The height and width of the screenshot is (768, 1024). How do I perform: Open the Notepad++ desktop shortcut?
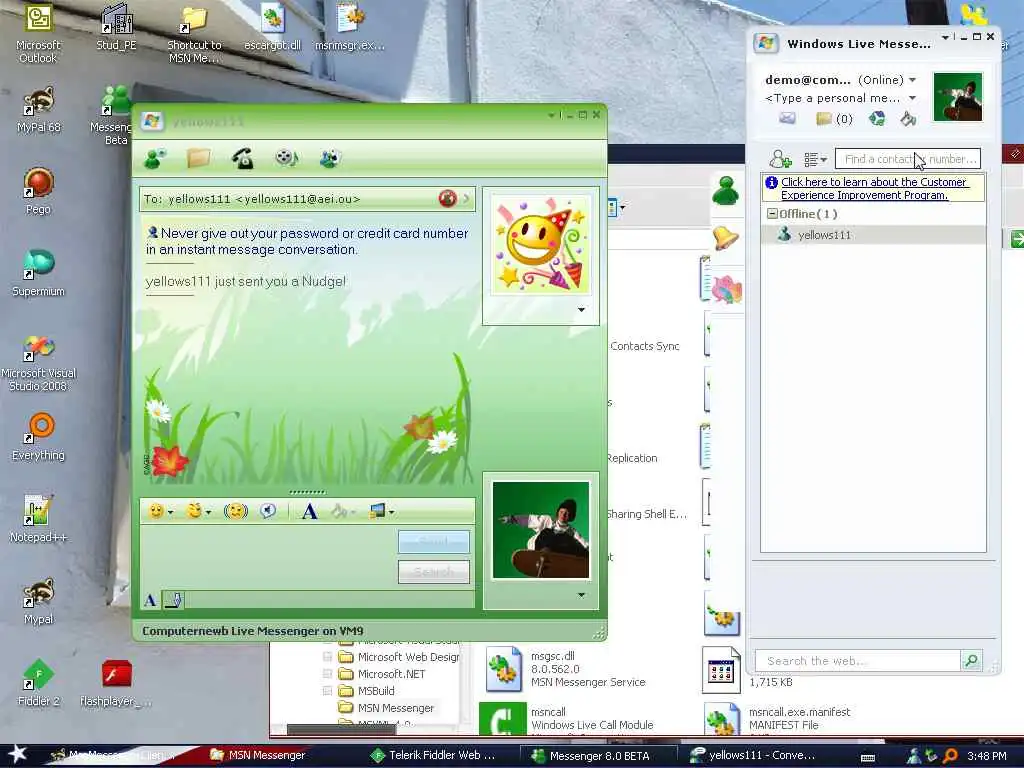coord(38,519)
